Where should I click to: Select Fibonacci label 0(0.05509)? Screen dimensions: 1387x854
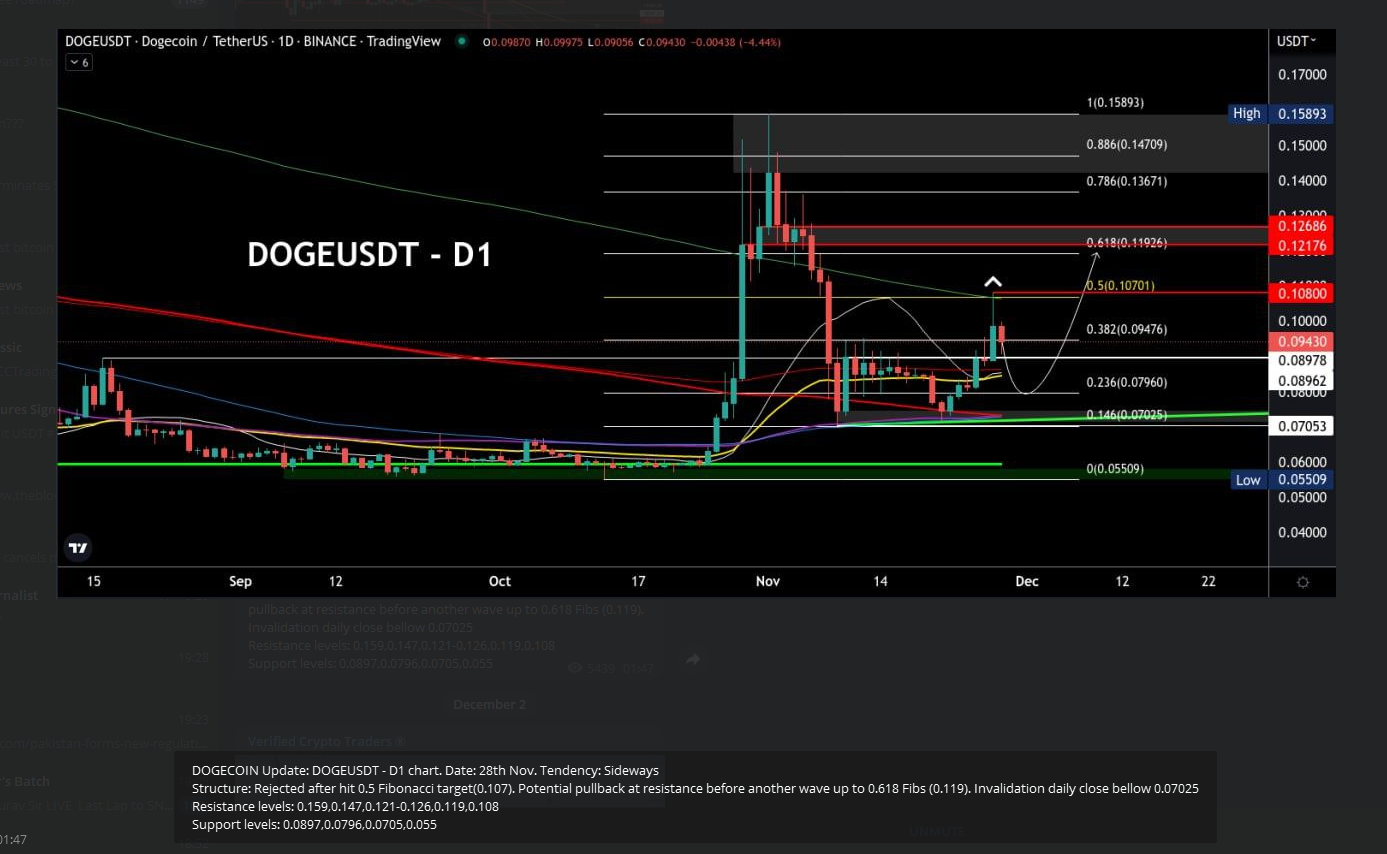point(1115,469)
